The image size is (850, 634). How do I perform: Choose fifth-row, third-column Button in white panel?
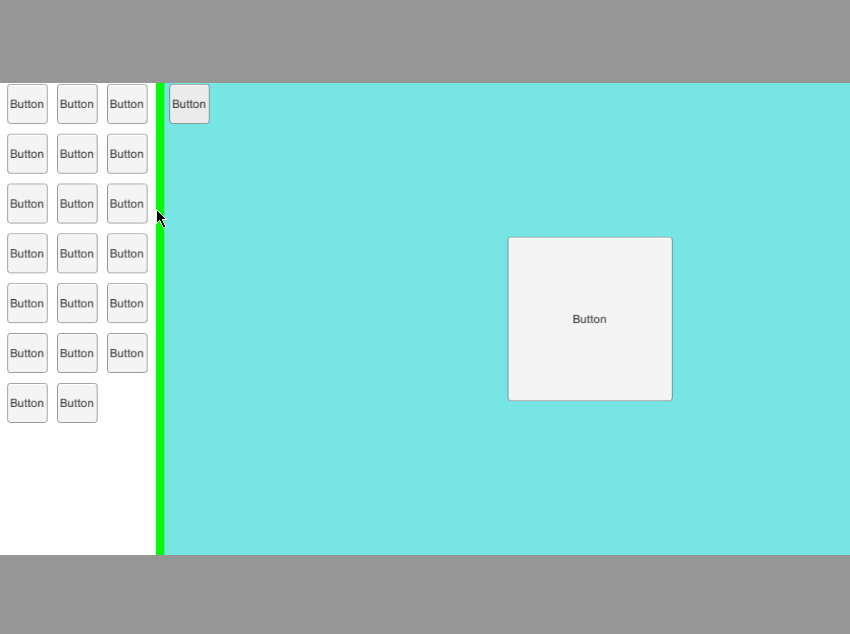coord(127,303)
